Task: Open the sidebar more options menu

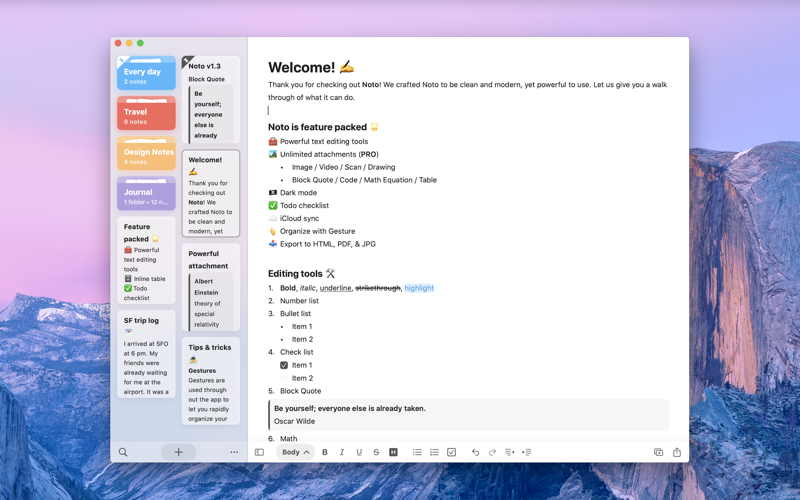Action: point(234,452)
